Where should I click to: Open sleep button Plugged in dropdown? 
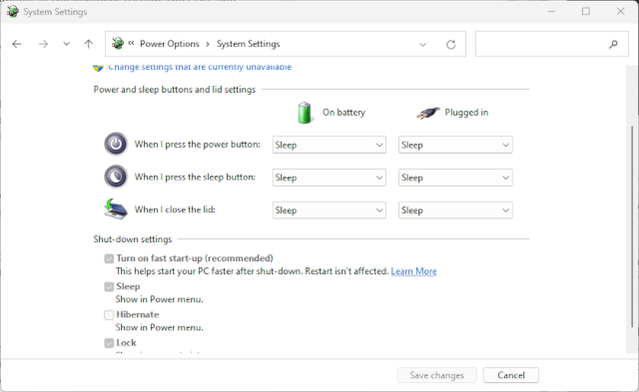click(x=455, y=178)
